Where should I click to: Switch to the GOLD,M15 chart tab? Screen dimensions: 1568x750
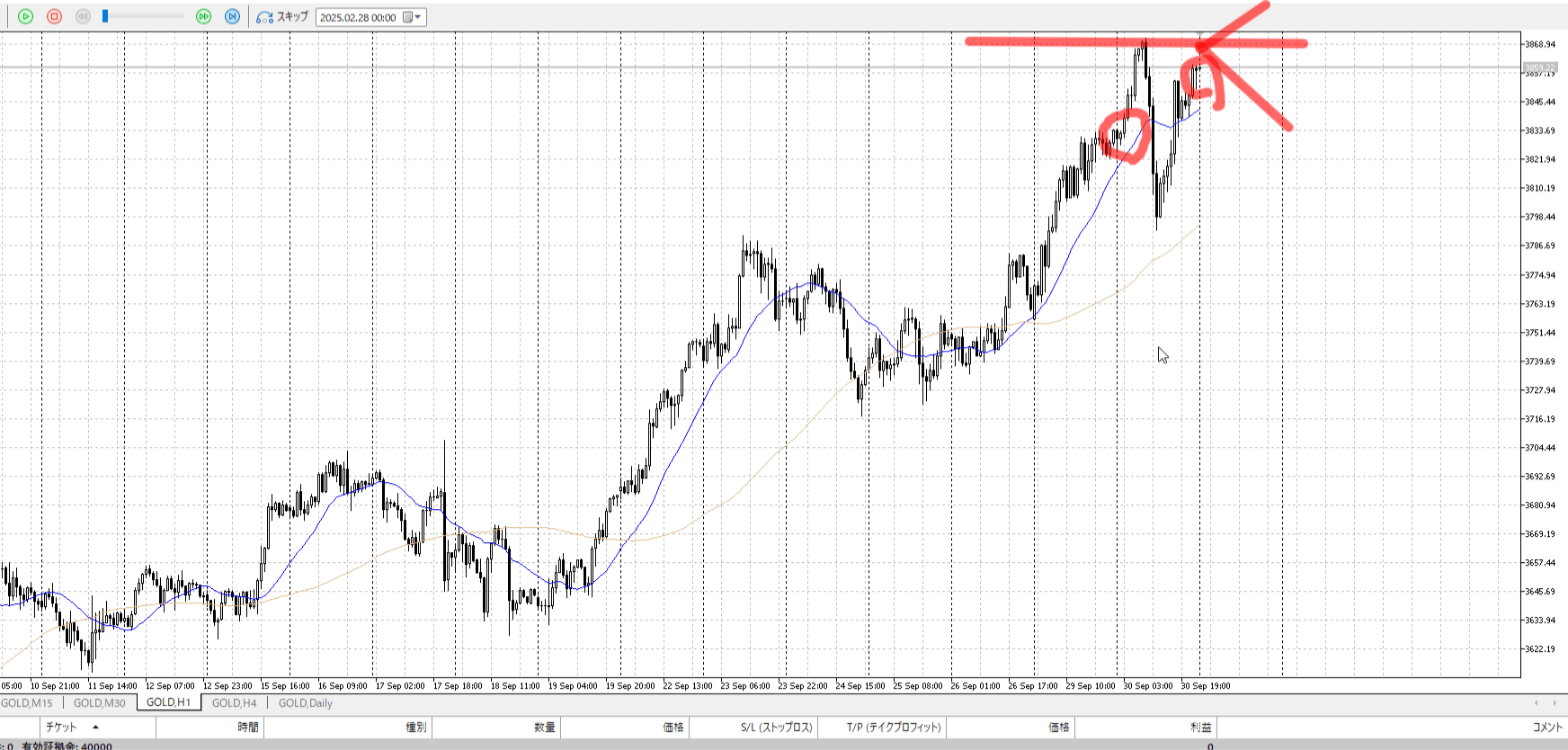(27, 703)
